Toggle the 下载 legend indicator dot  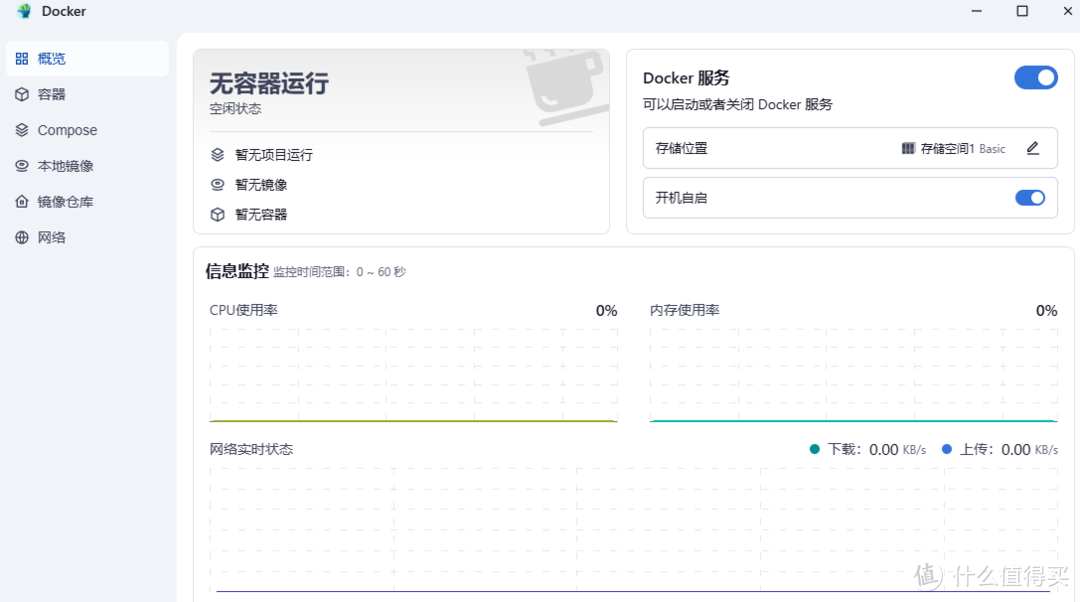pos(815,449)
